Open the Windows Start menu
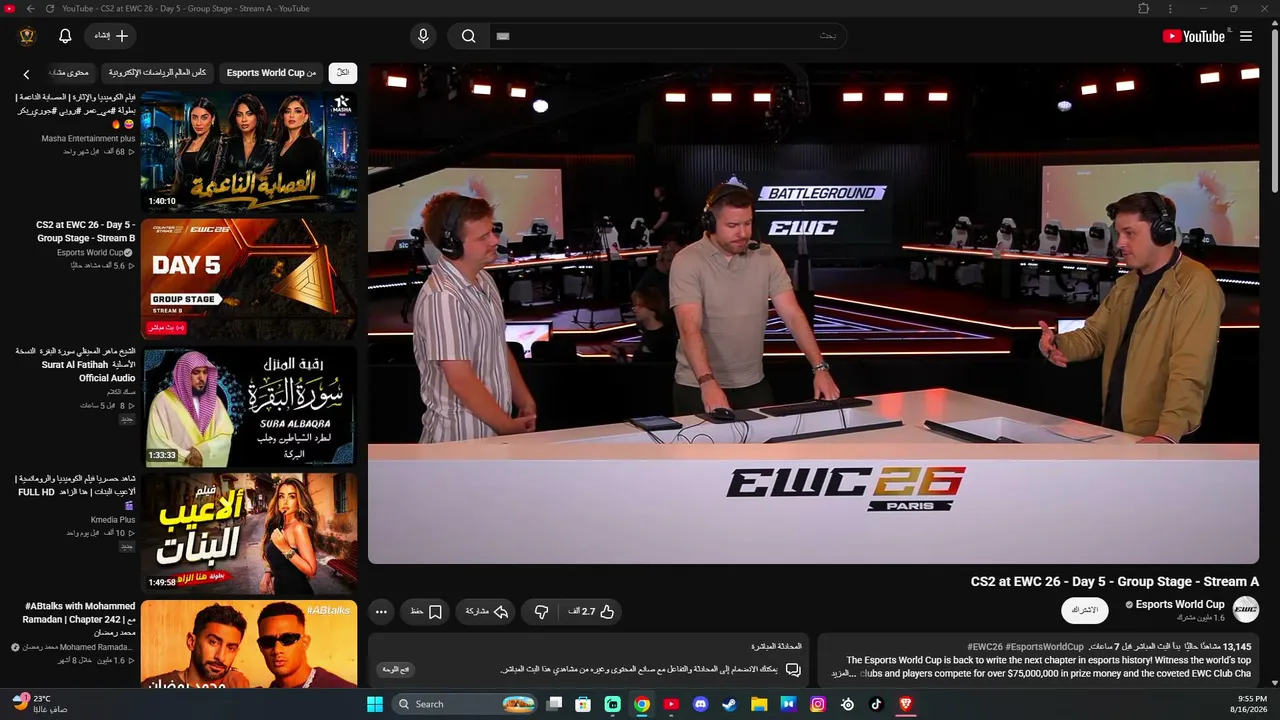Image resolution: width=1280 pixels, height=720 pixels. pos(375,704)
